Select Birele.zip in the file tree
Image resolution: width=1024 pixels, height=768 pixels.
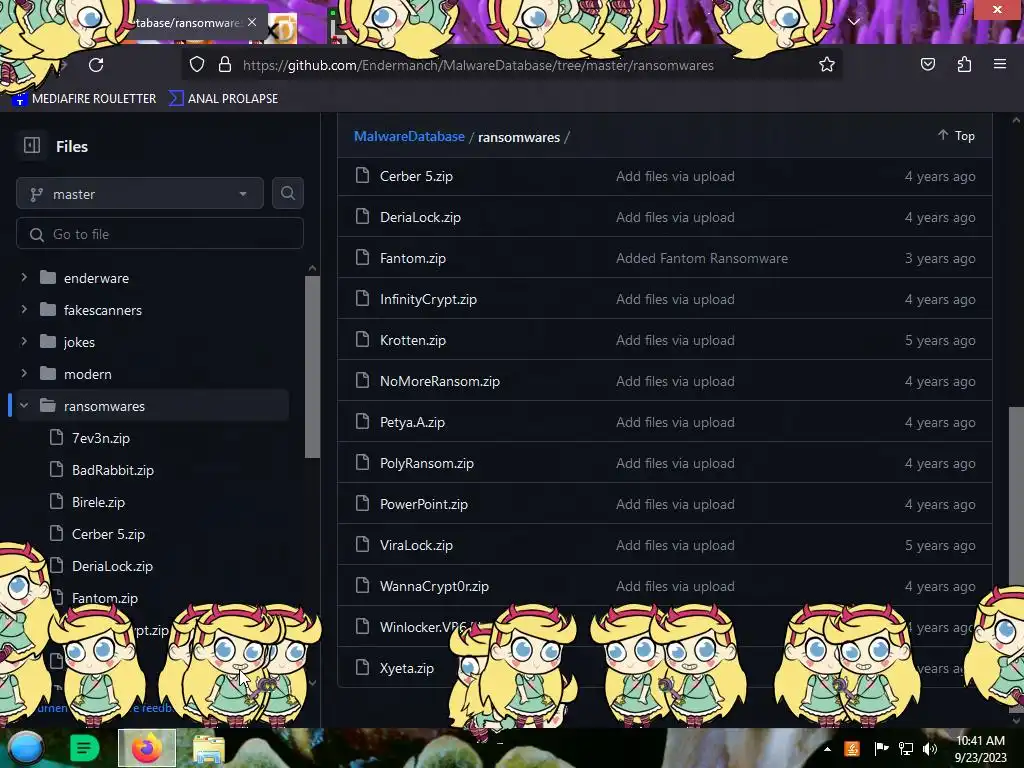[x=98, y=502]
